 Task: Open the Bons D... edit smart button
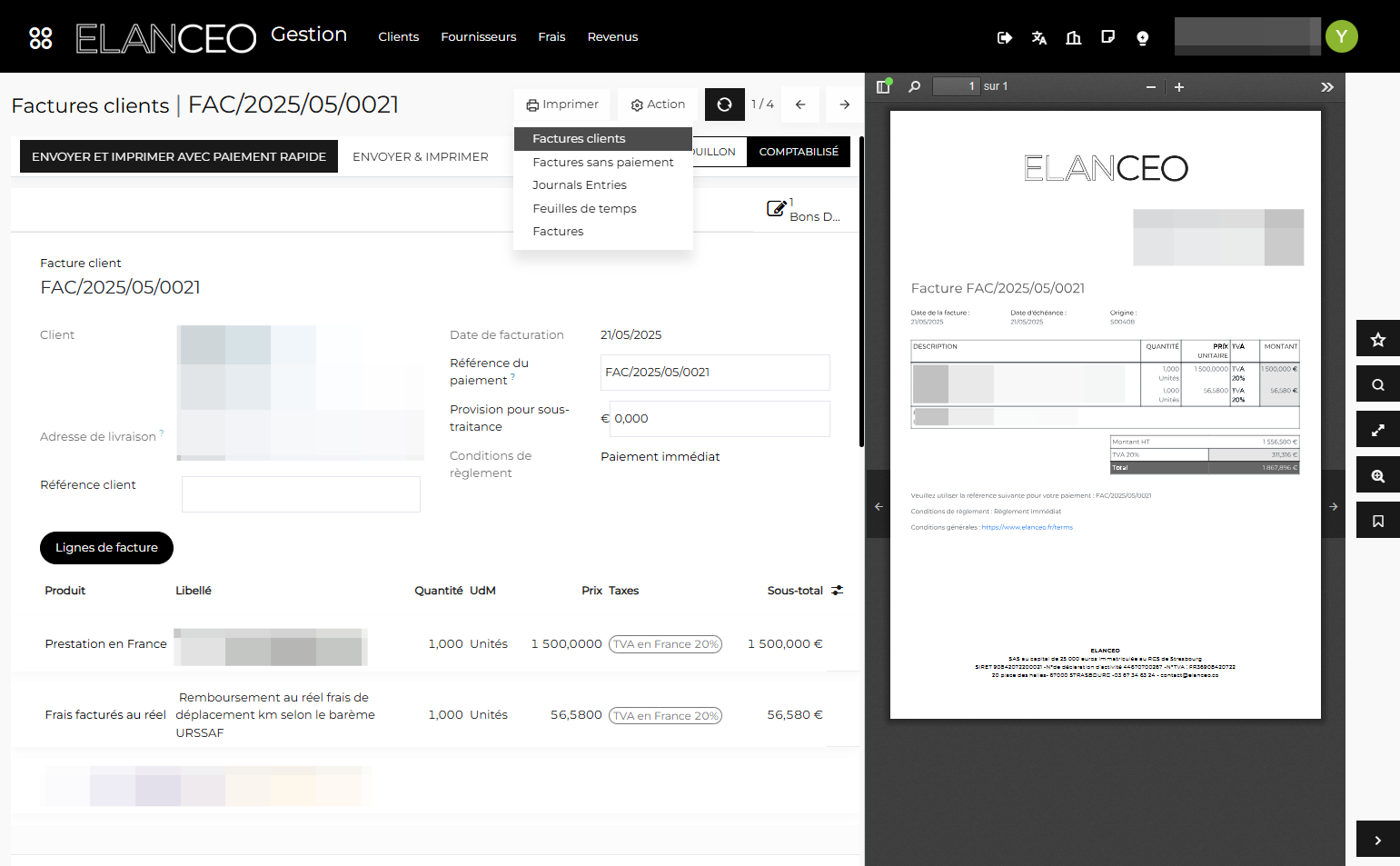(x=804, y=210)
